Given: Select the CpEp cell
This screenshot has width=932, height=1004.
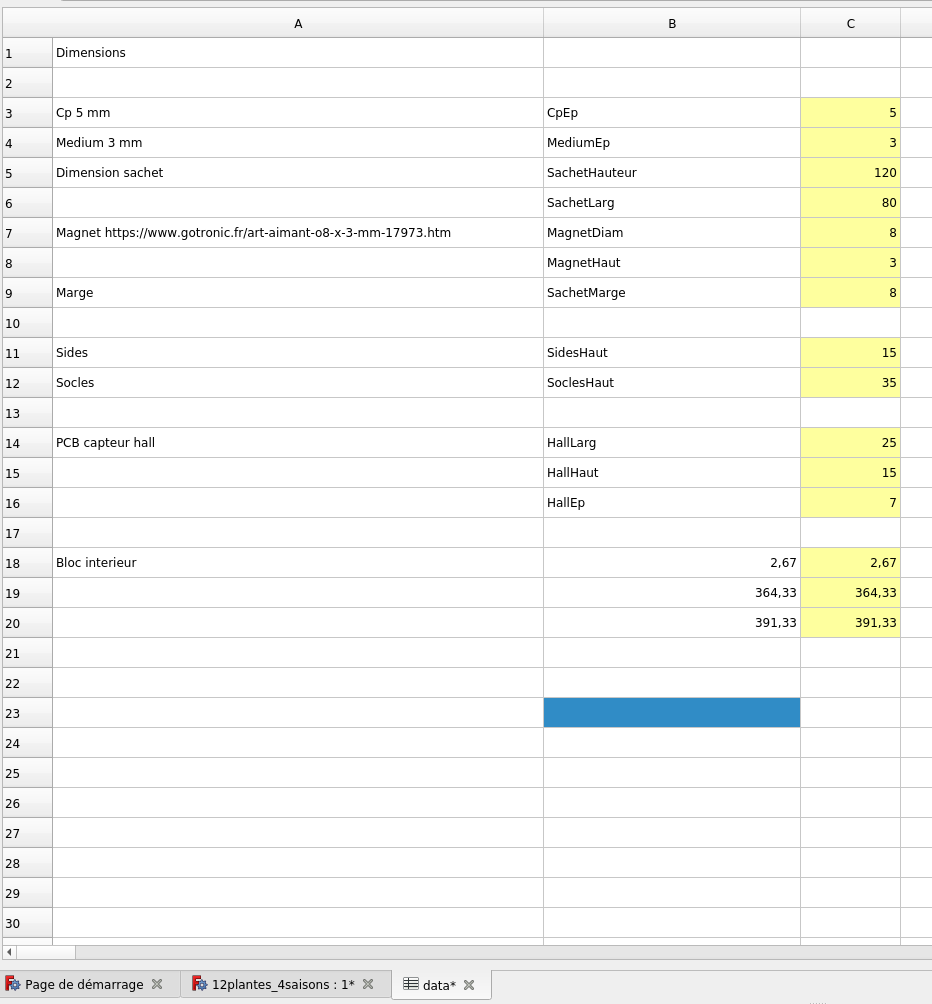Looking at the screenshot, I should 671,113.
